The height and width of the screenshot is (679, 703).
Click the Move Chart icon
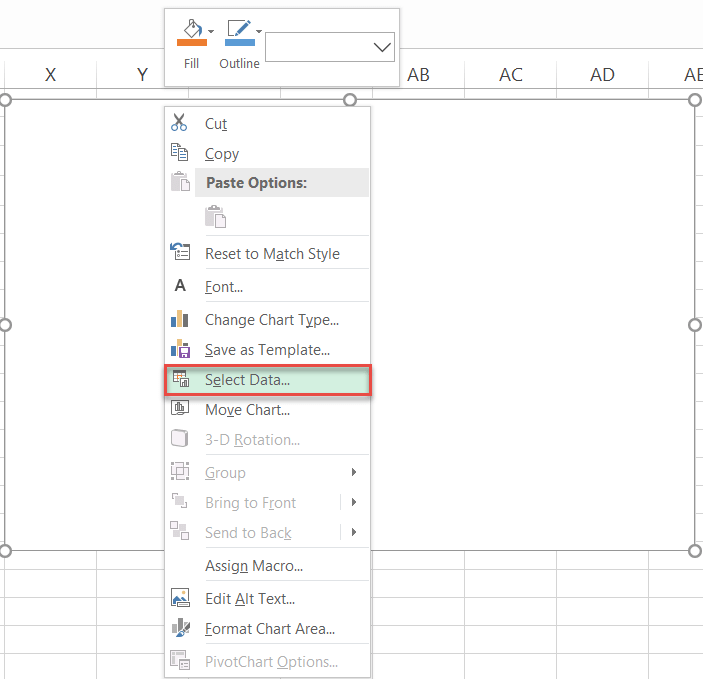point(180,408)
